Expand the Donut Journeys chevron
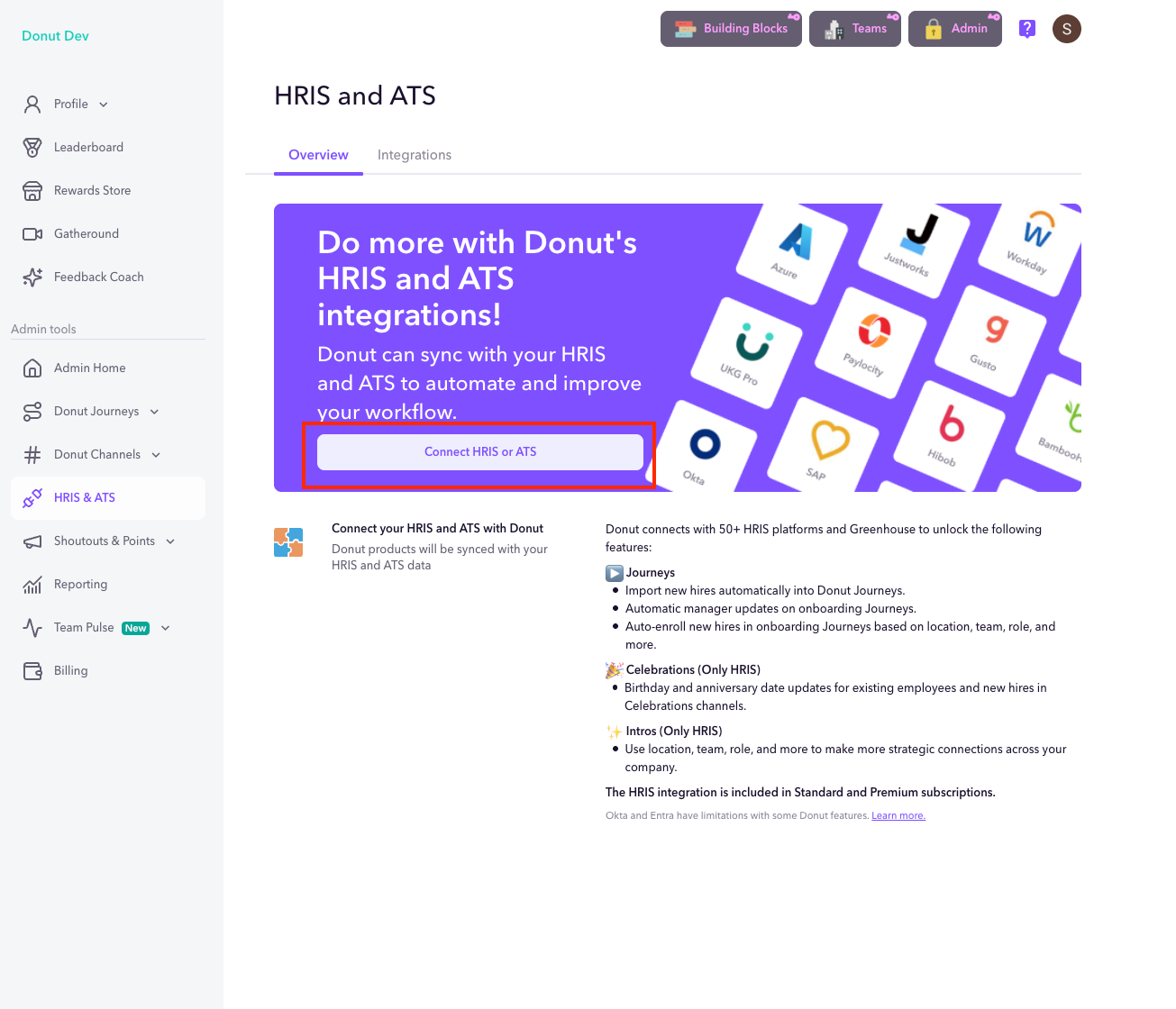Screen dimensions: 1176x1009 click(154, 412)
